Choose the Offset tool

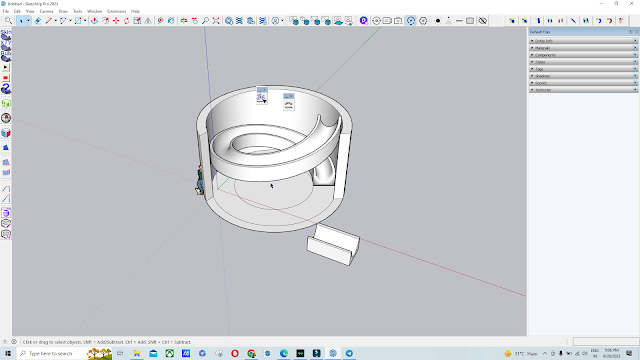coord(105,20)
